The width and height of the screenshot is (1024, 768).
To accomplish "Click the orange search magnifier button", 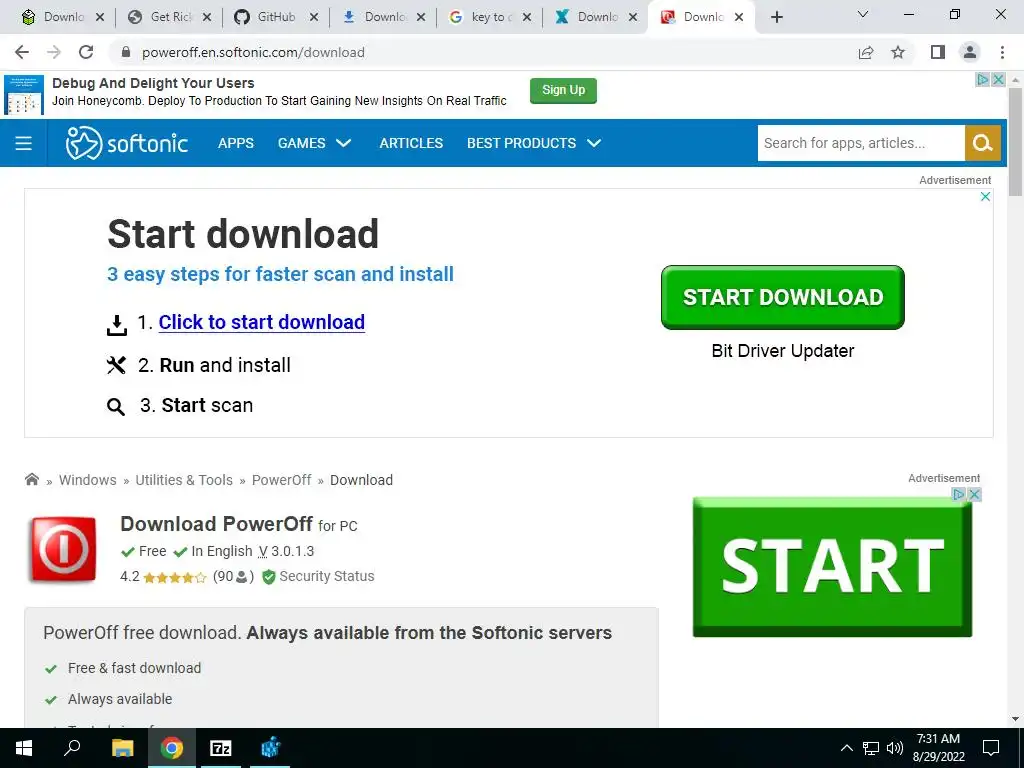I will [982, 143].
